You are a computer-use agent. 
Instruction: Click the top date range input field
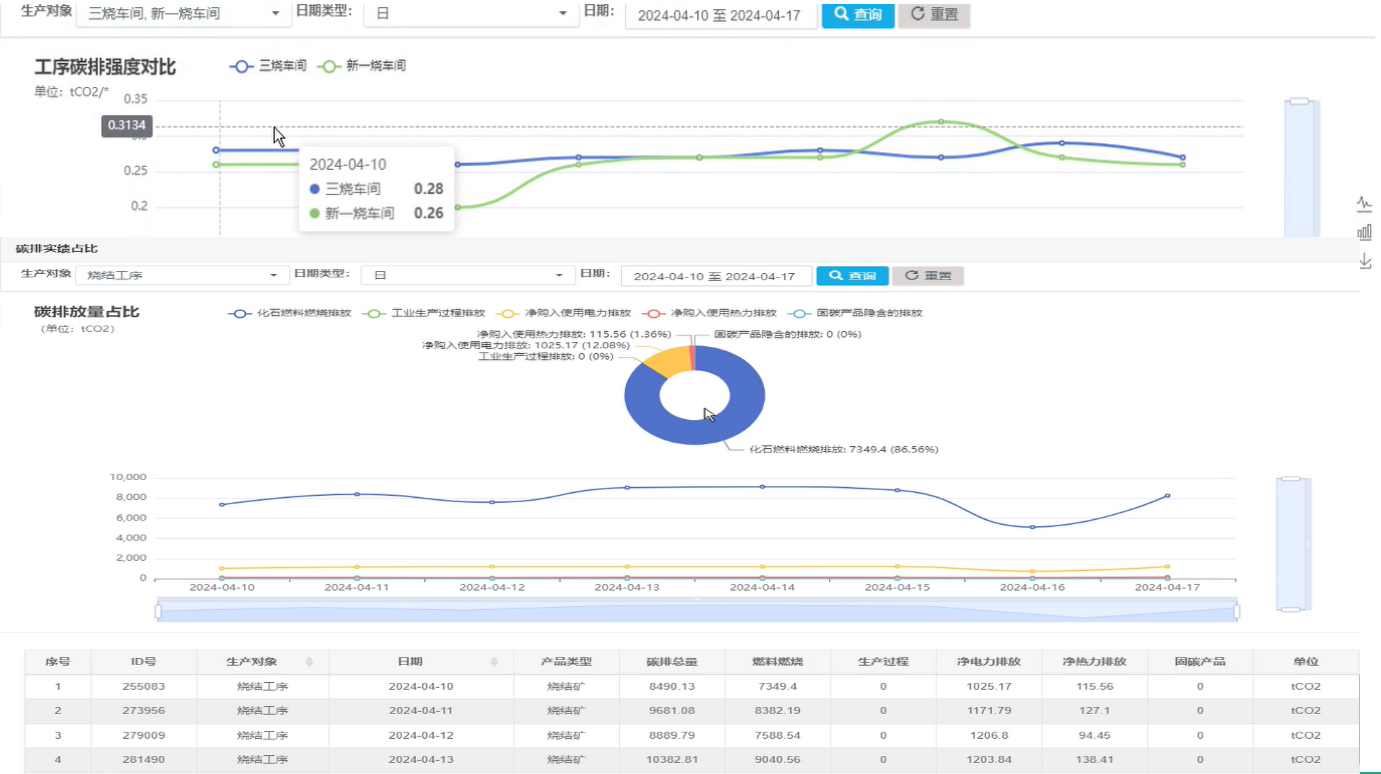(720, 16)
